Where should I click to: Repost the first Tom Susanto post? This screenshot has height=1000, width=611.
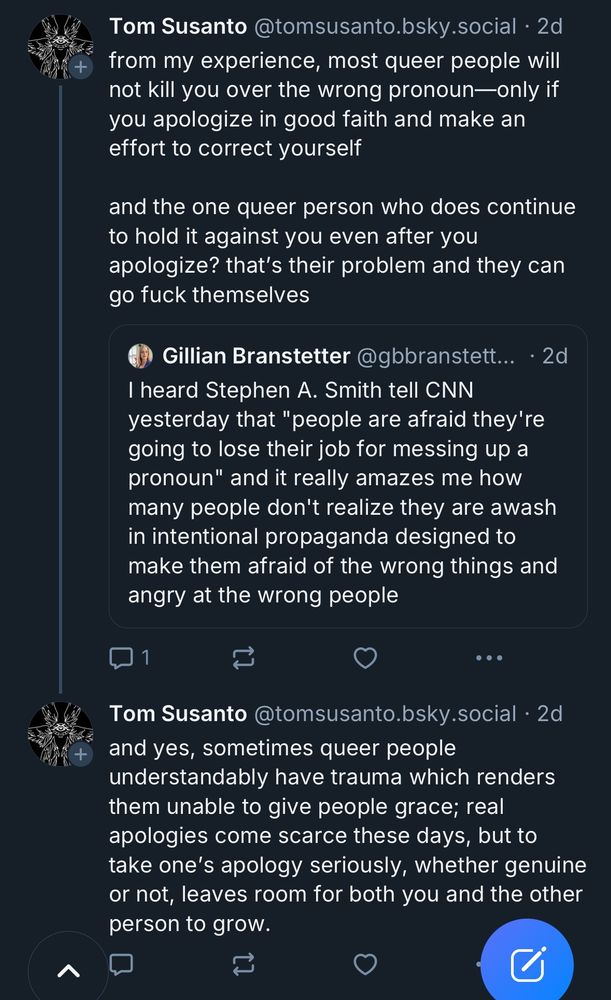pyautogui.click(x=243, y=657)
